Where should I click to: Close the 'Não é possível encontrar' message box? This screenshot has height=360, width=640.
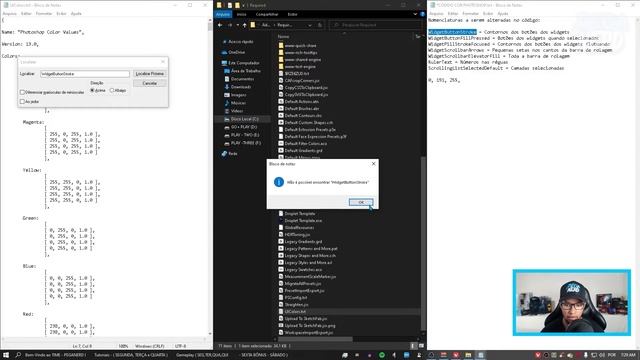click(x=373, y=164)
